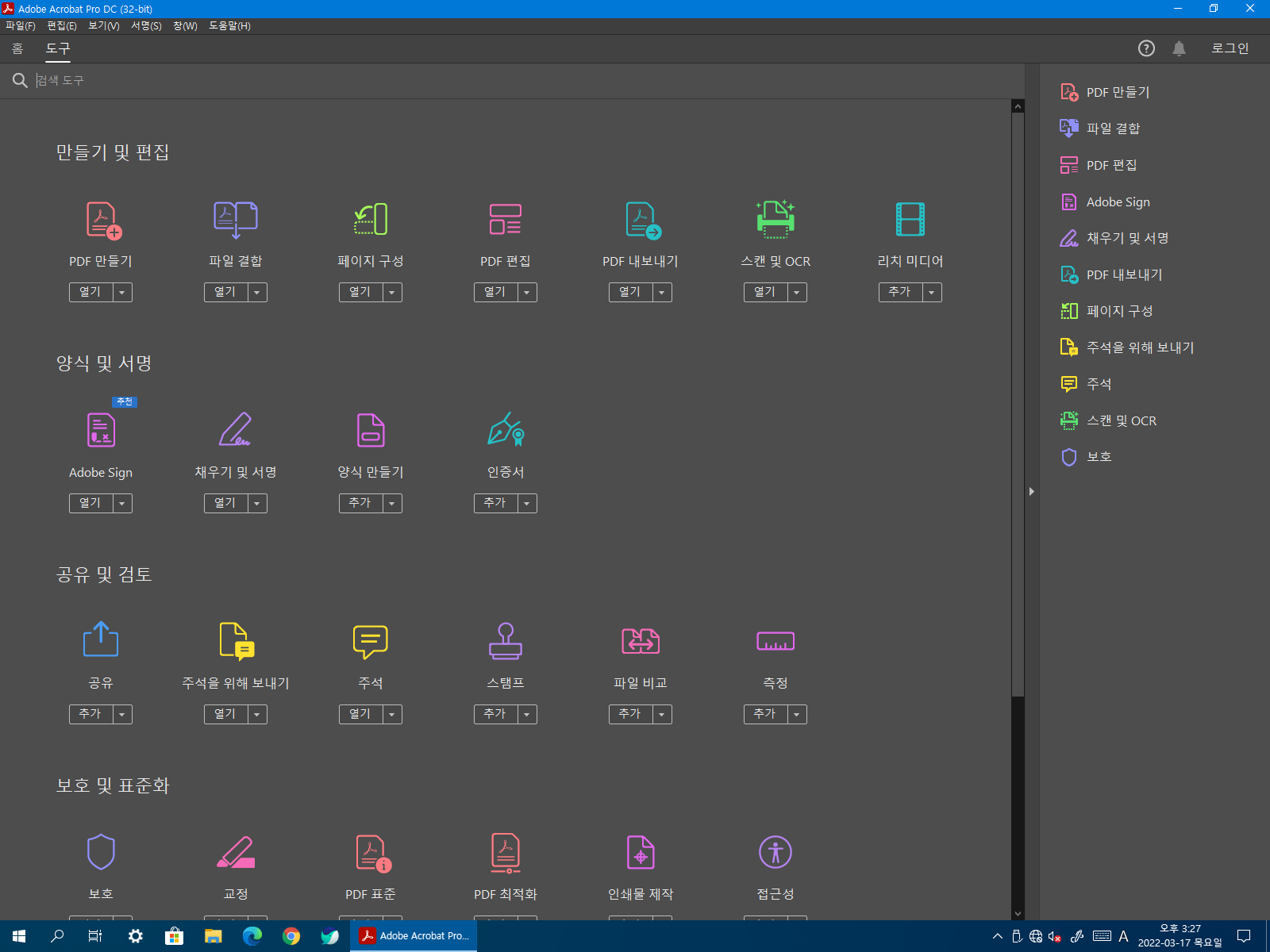Open the PDF 편집 tool icon
Screen dimensions: 1270x952
pyautogui.click(x=506, y=220)
